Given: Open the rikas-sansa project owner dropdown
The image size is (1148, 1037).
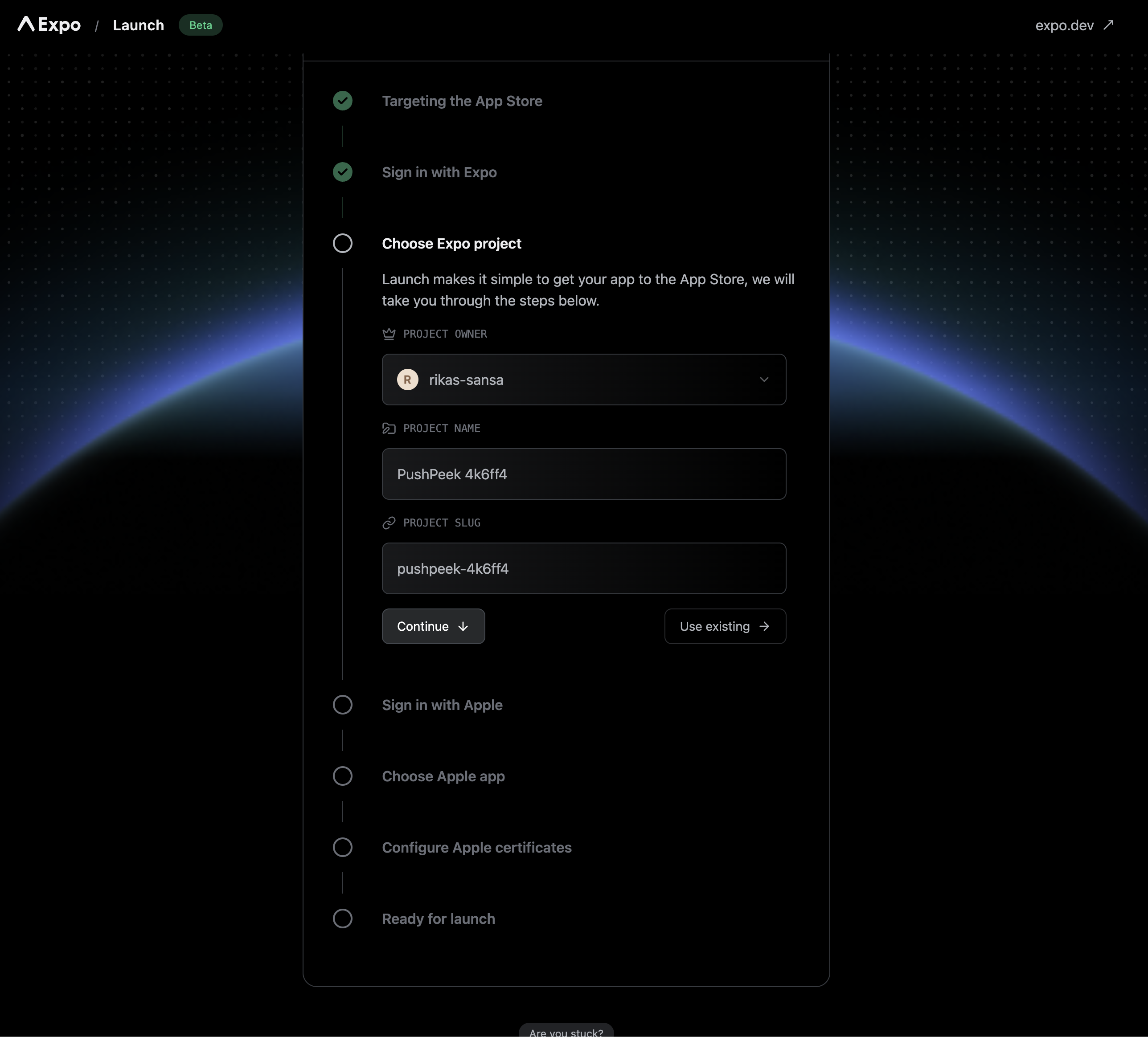Looking at the screenshot, I should pos(583,380).
